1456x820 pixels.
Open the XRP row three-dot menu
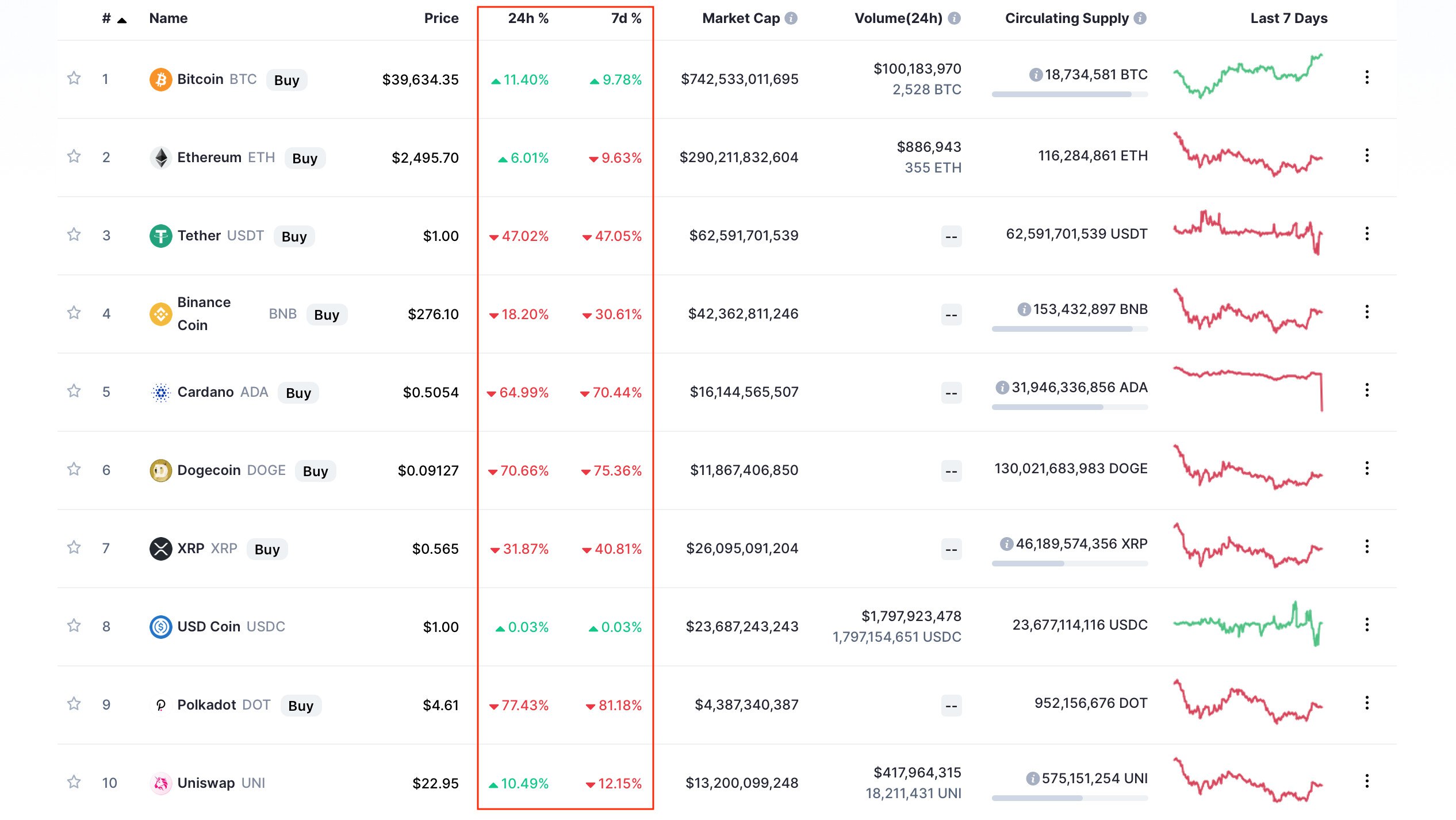1367,546
